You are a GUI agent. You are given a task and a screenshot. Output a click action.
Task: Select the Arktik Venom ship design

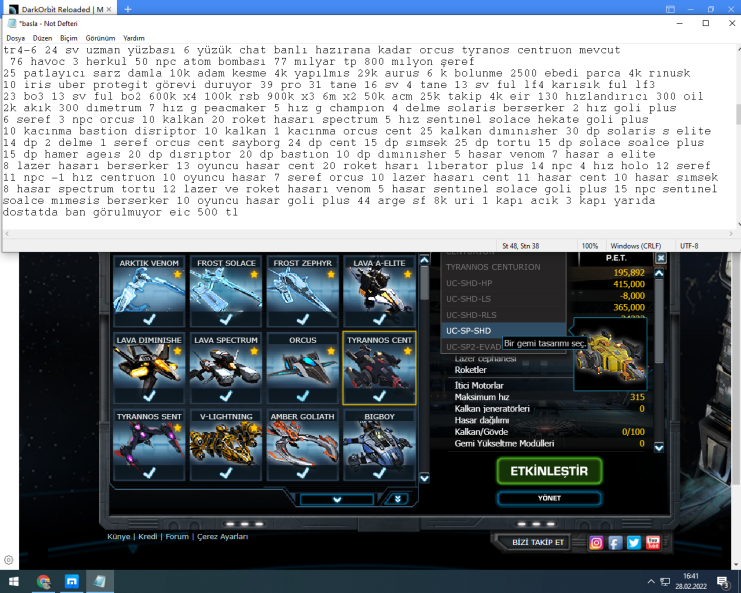pyautogui.click(x=149, y=291)
